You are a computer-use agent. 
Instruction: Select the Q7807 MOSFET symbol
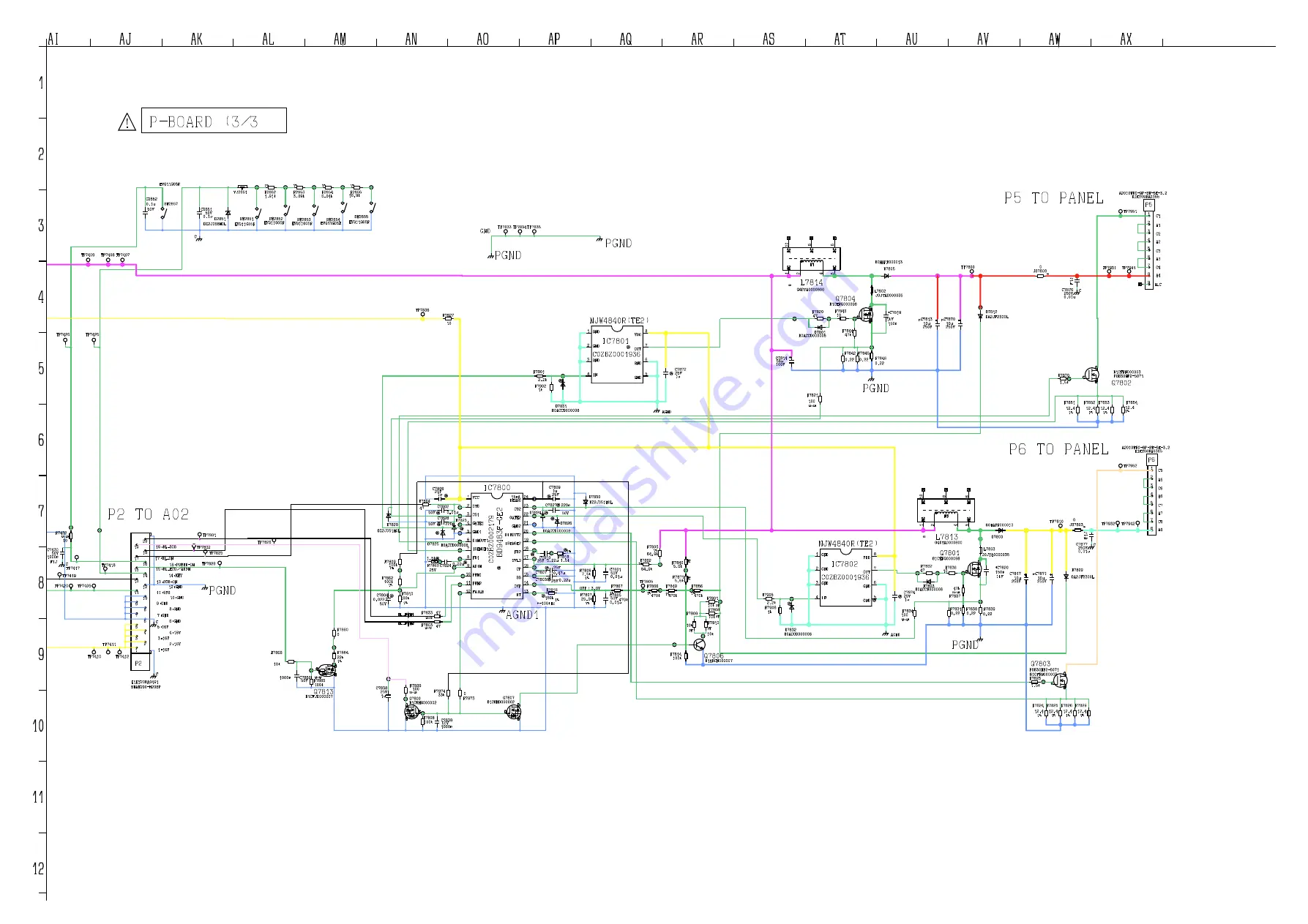513,713
